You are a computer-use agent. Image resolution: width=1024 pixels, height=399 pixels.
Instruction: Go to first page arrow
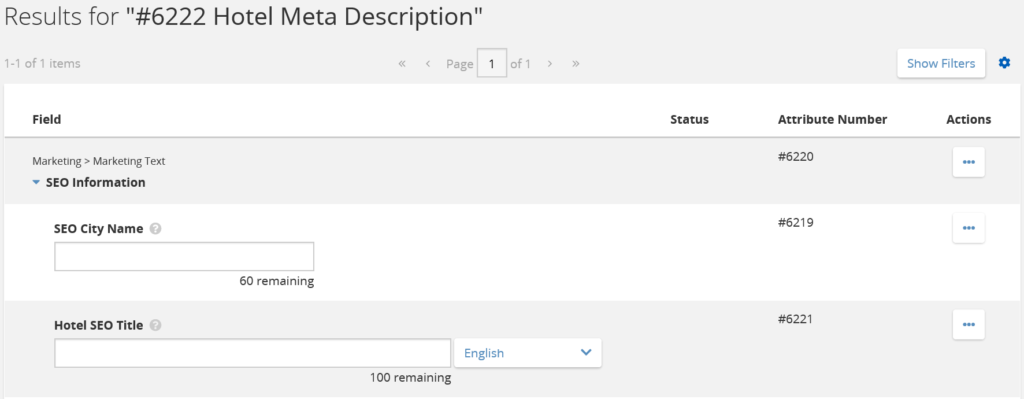[402, 63]
